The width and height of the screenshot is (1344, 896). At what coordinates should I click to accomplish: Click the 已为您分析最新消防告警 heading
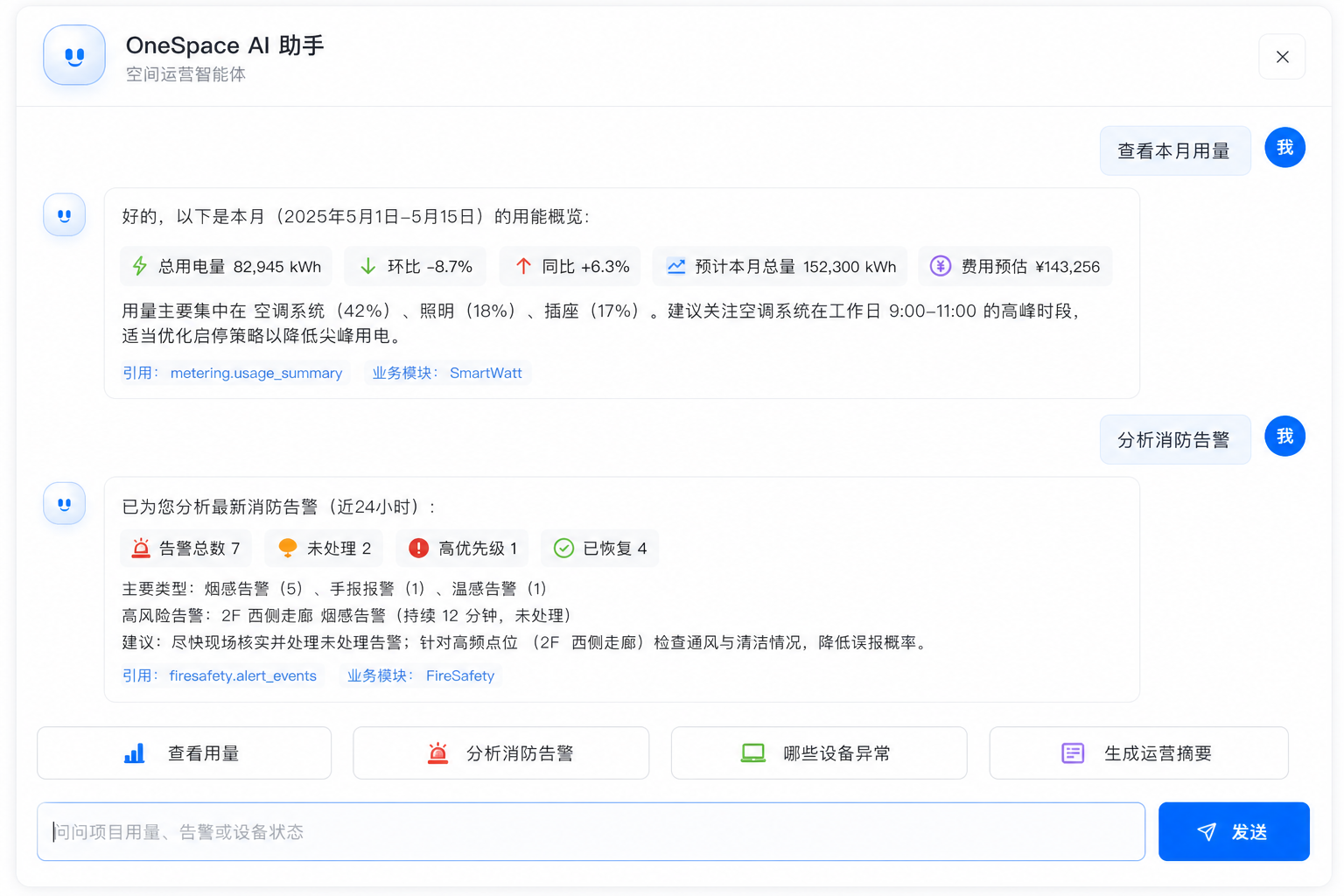[279, 507]
